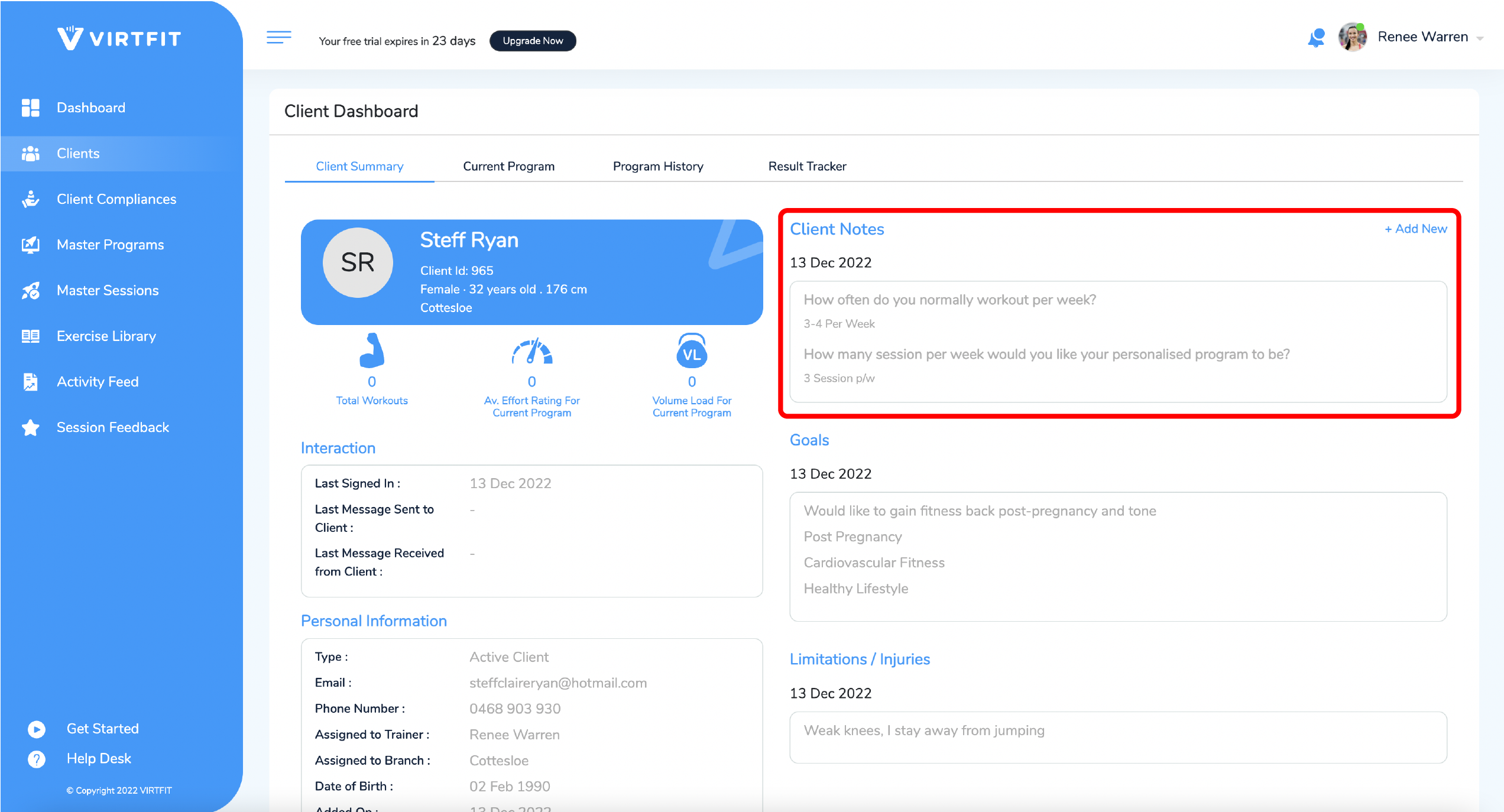Viewport: 1504px width, 812px height.
Task: Click the Client Dashboard page title
Action: 351,111
